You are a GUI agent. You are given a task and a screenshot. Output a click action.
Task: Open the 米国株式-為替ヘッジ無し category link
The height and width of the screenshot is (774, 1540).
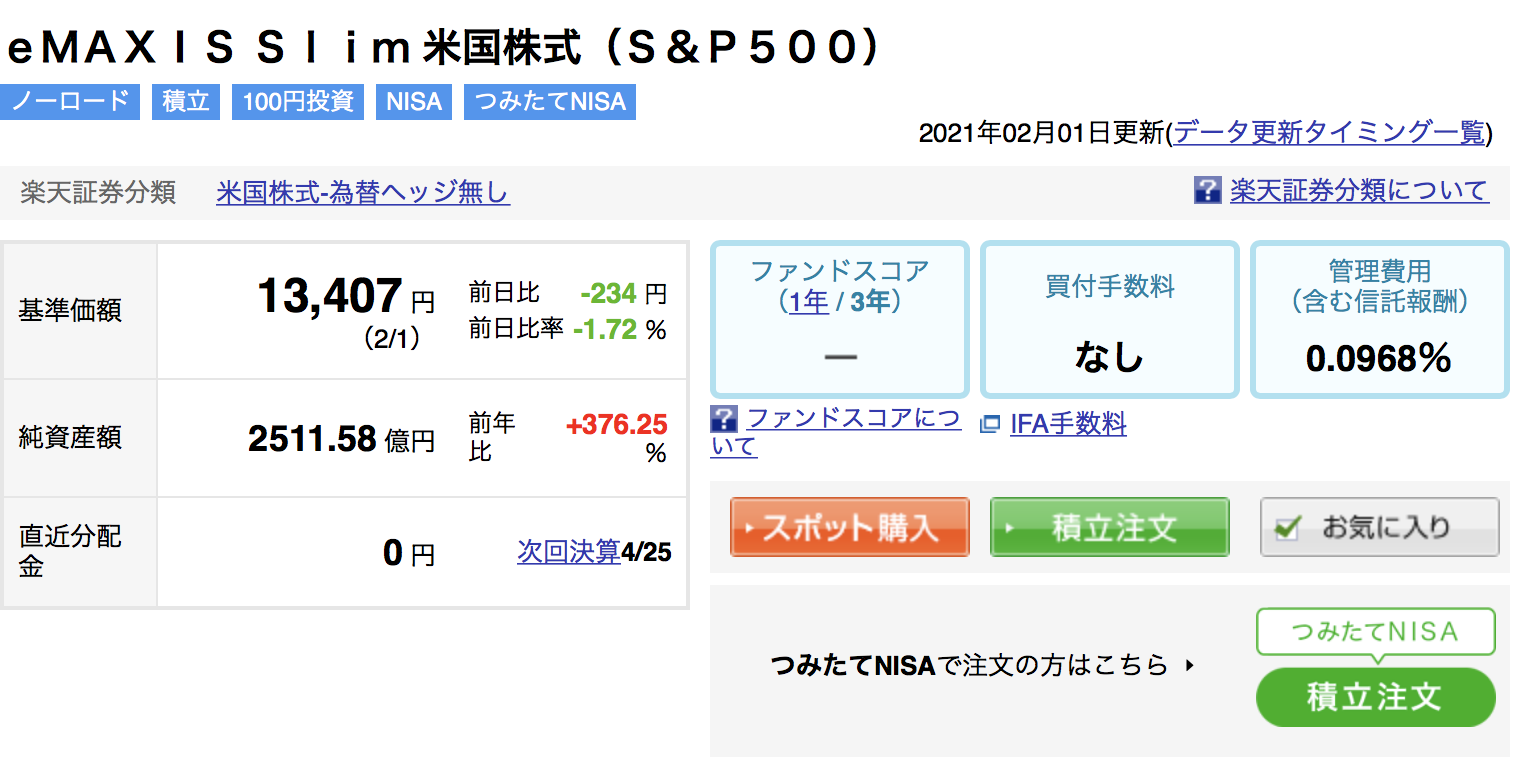(363, 191)
